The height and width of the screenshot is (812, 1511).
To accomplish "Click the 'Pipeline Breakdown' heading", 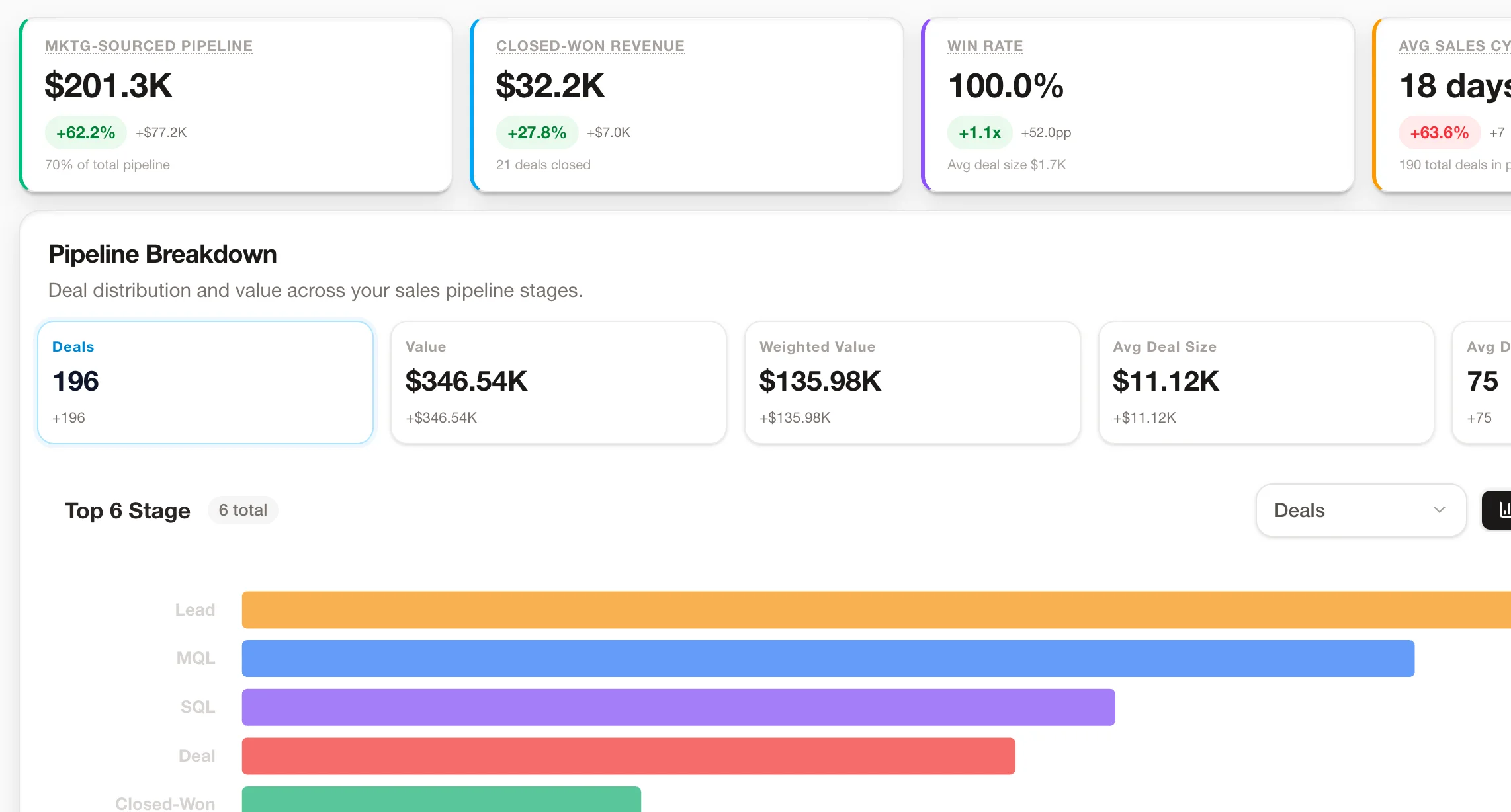I will tap(162, 254).
